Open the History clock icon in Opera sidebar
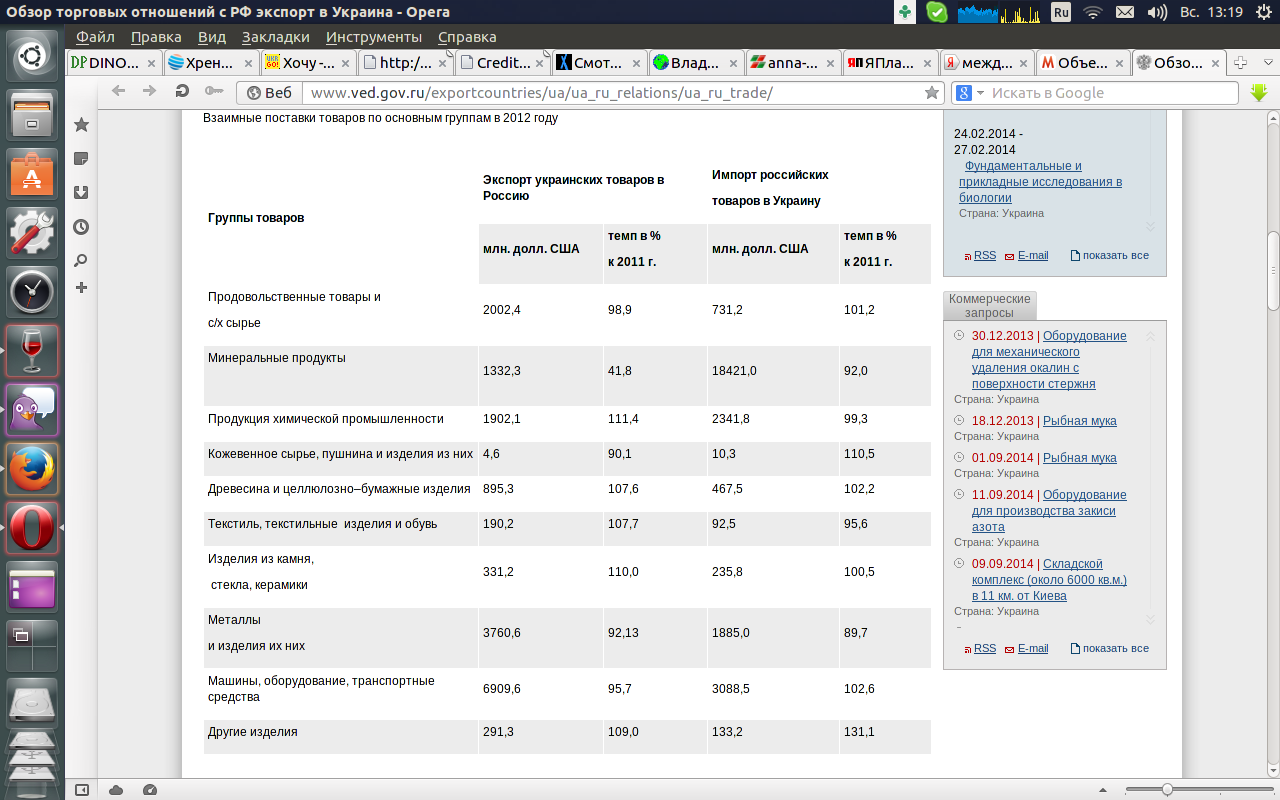1280x800 pixels. pyautogui.click(x=81, y=227)
